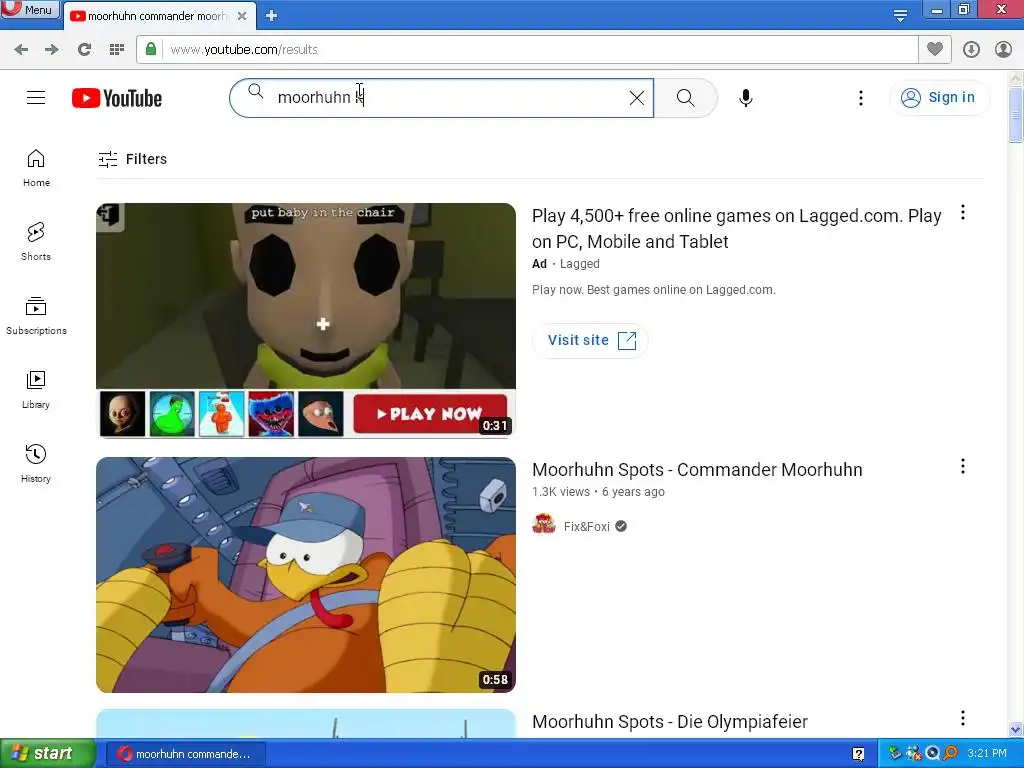Open more options for Commander Moorhuhn video

[963, 466]
